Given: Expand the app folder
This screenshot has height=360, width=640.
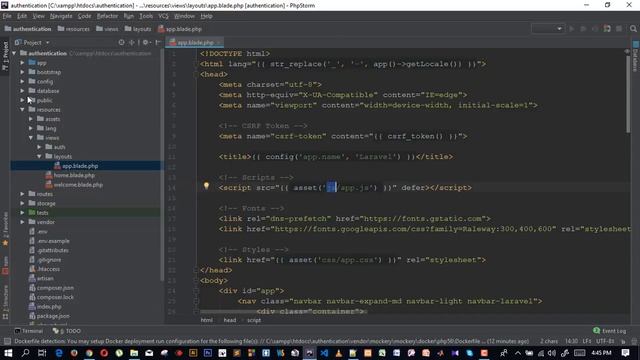Looking at the screenshot, I should pos(22,62).
